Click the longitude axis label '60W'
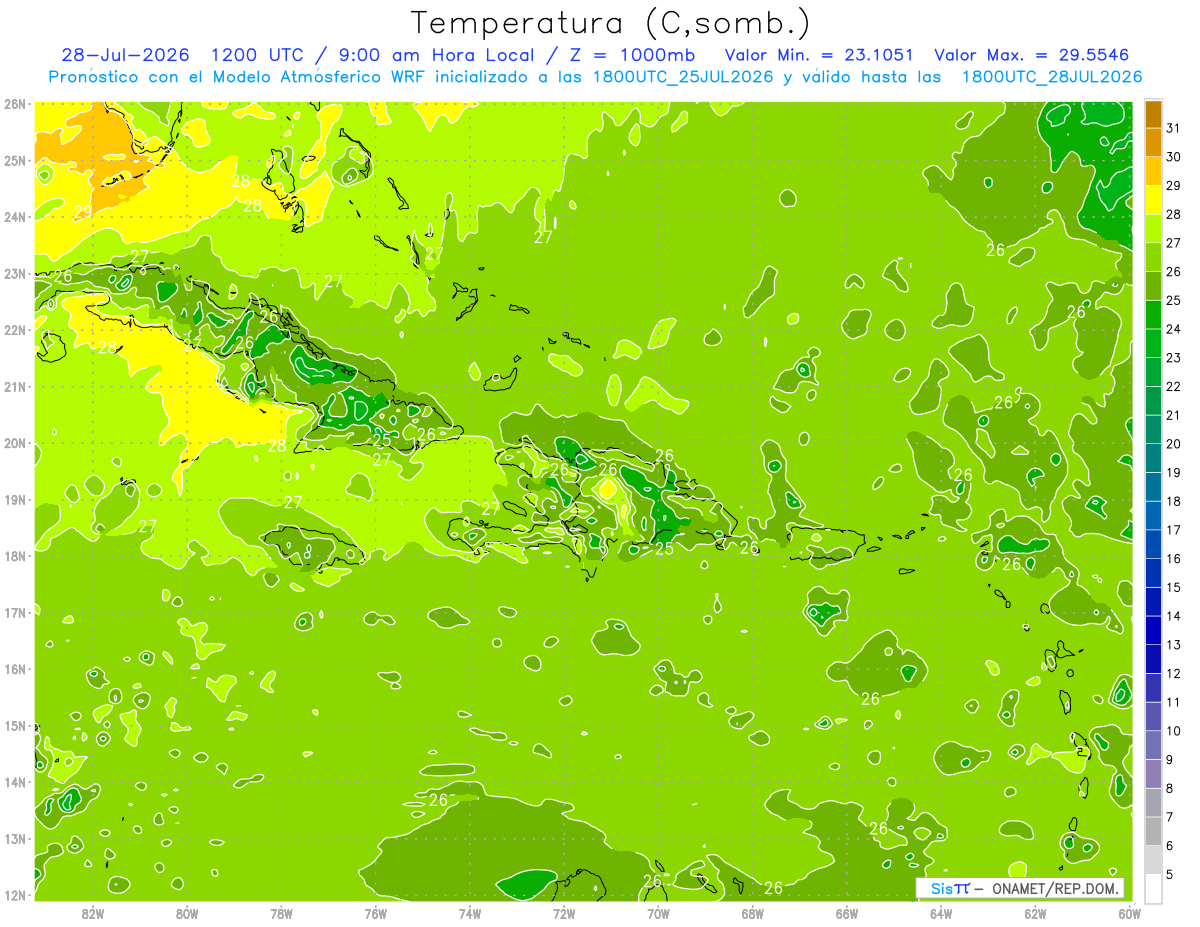The height and width of the screenshot is (927, 1200). (x=1130, y=913)
